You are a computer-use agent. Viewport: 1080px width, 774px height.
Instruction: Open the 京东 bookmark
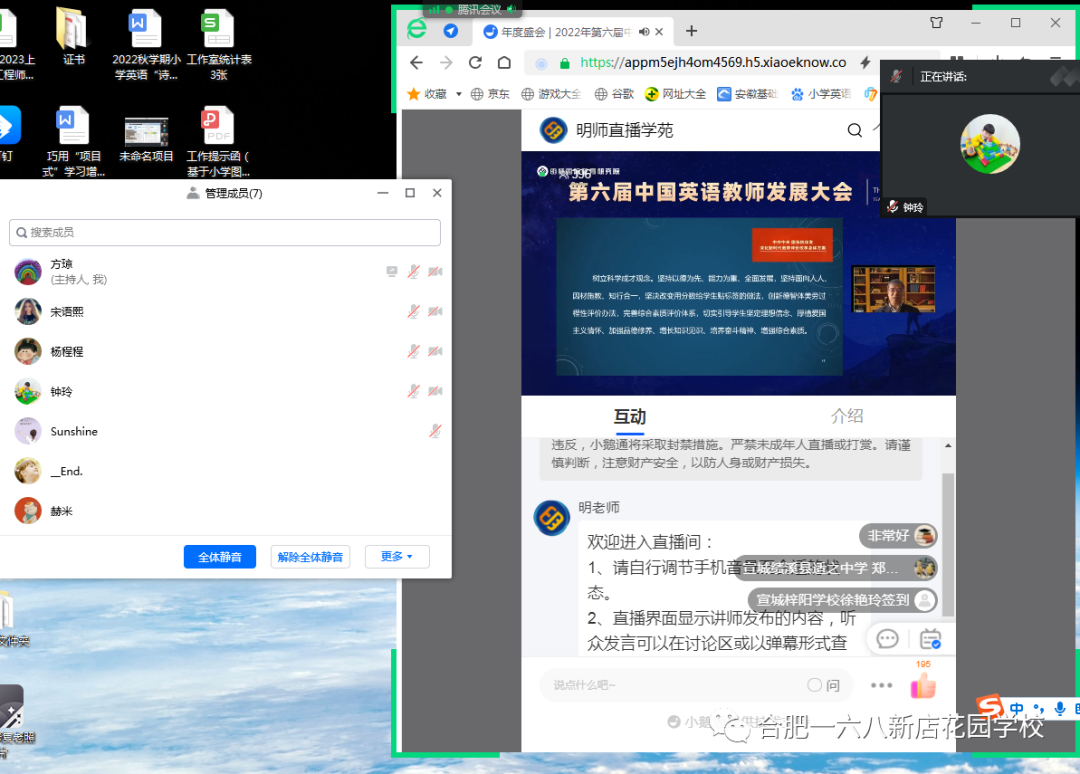490,94
